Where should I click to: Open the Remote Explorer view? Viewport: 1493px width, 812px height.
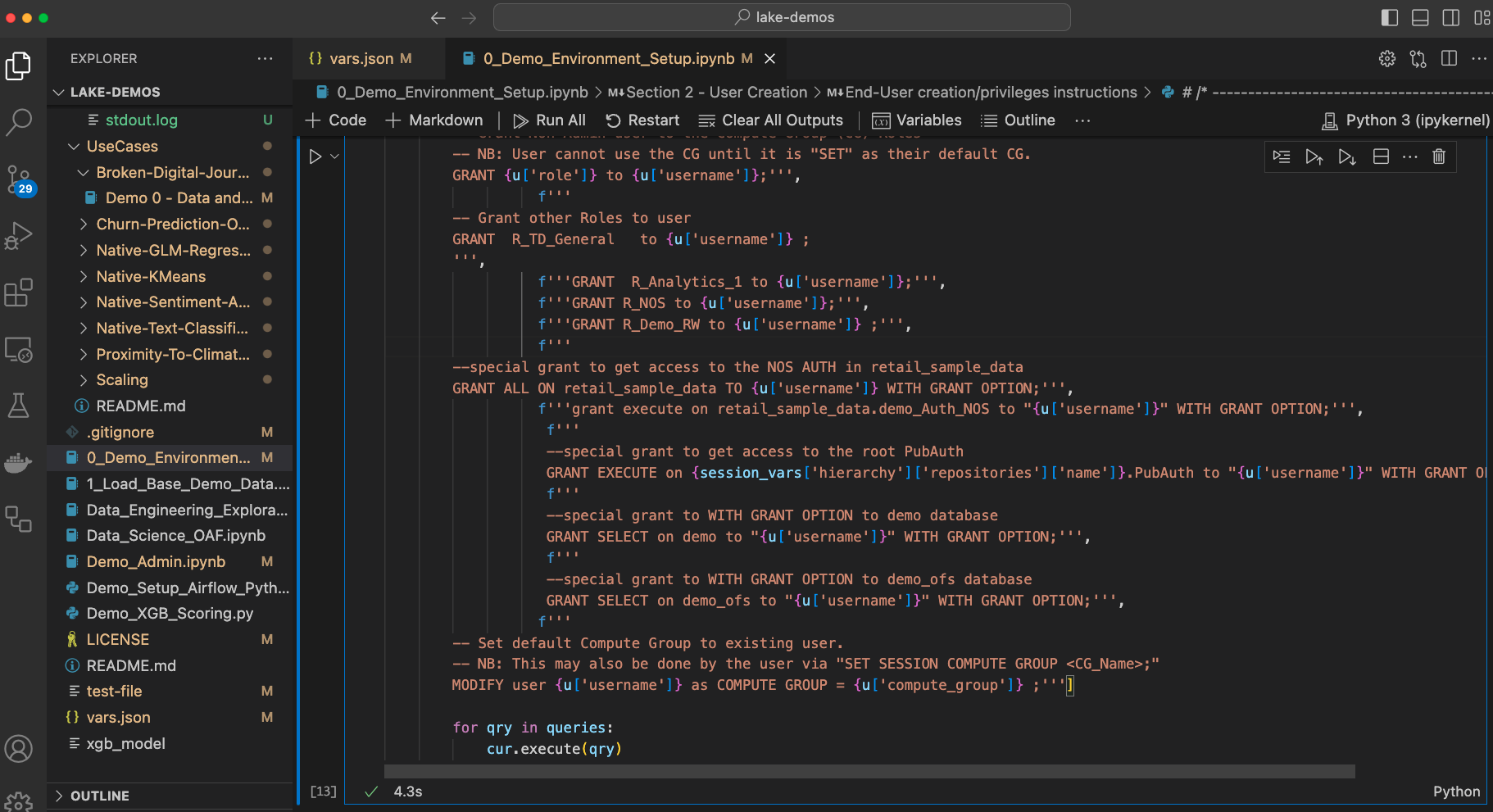(18, 350)
